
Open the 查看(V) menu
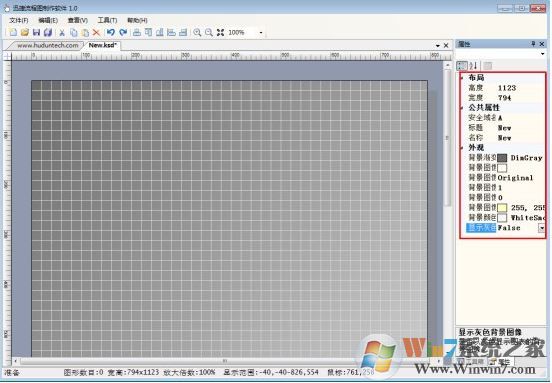coord(77,20)
